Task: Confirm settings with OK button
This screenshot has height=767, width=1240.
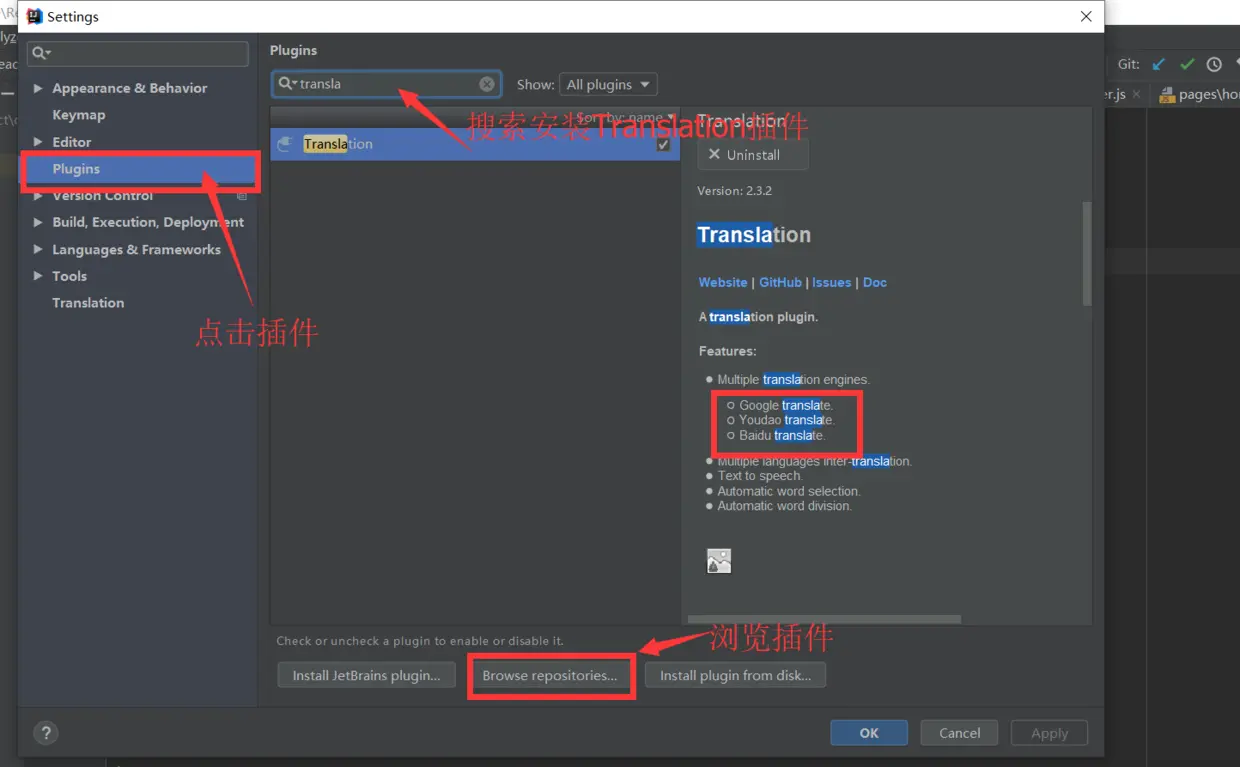Action: (869, 733)
